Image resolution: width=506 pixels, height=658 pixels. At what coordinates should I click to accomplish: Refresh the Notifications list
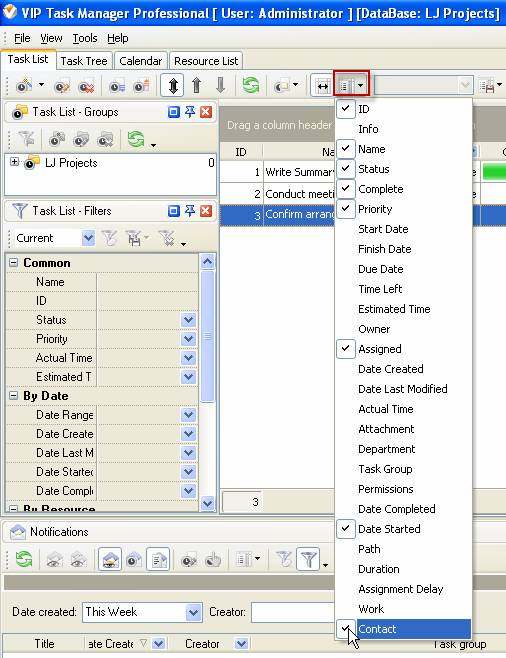(24, 559)
